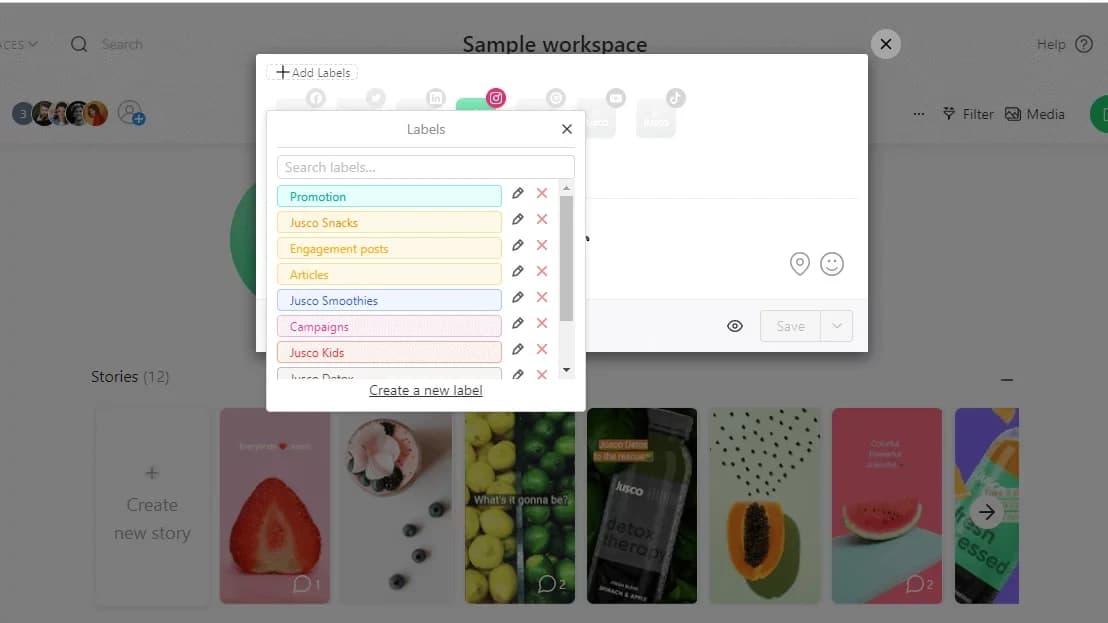The height and width of the screenshot is (623, 1108).
Task: Edit the Promotion label with pencil icon
Action: [x=517, y=194]
